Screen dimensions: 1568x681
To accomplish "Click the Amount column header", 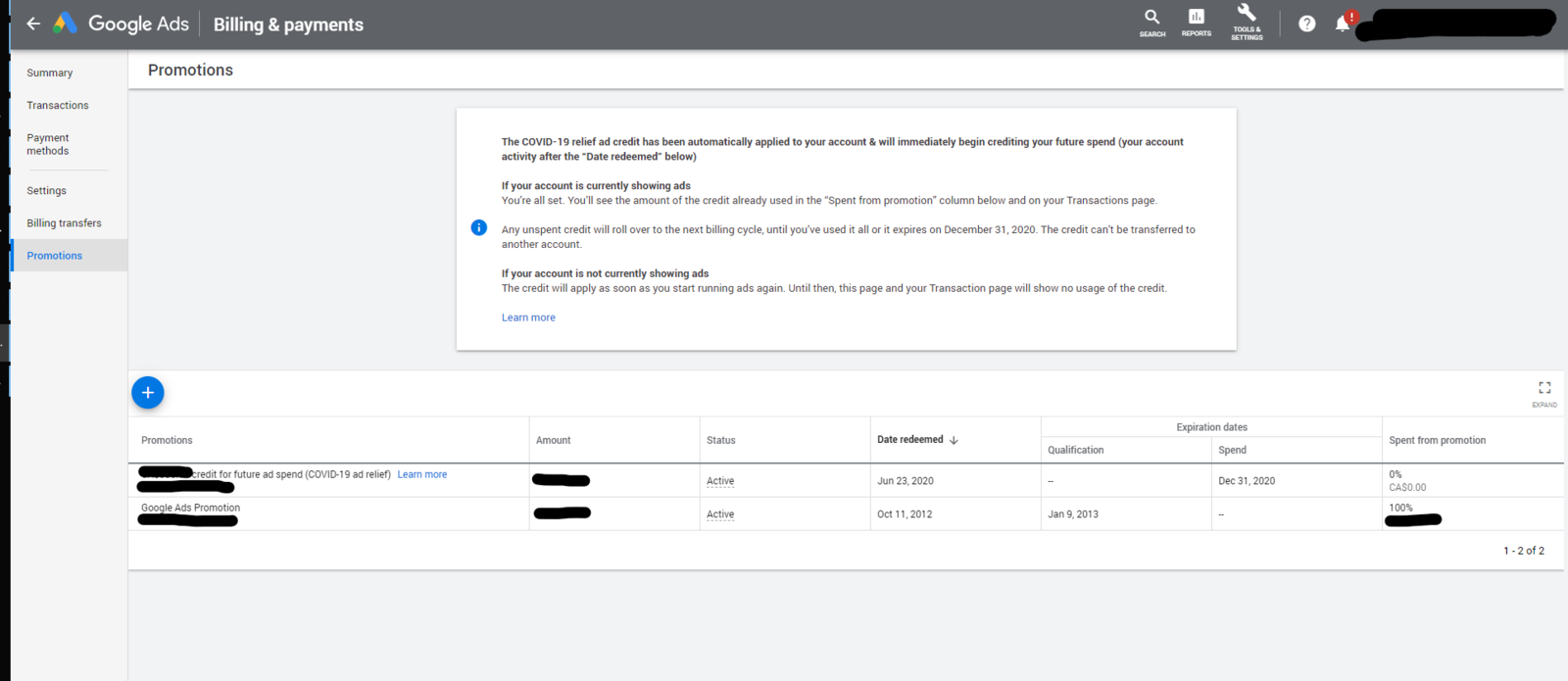I will (553, 441).
